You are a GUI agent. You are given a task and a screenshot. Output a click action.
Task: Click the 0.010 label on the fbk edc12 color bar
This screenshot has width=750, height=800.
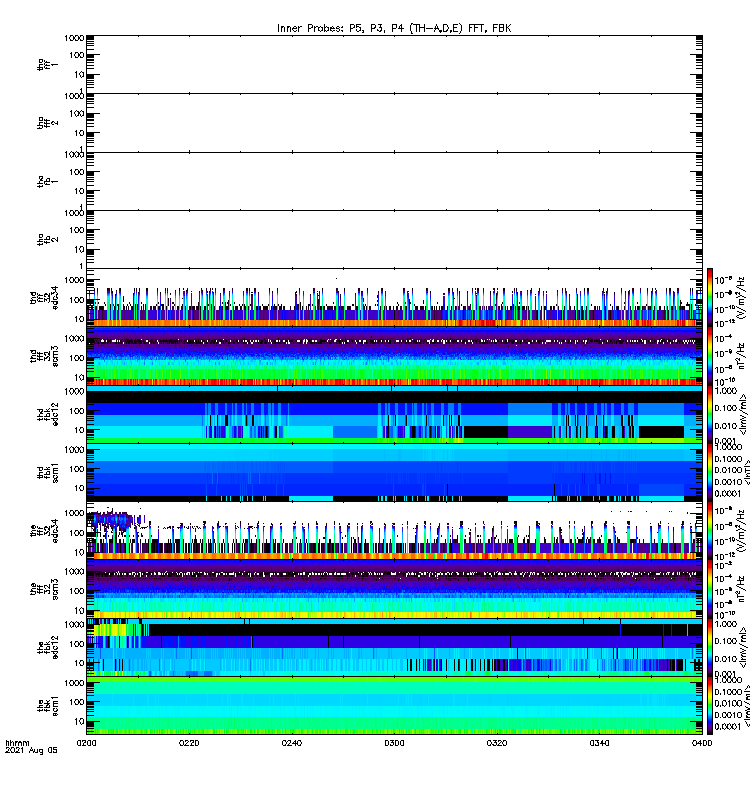pyautogui.click(x=727, y=659)
